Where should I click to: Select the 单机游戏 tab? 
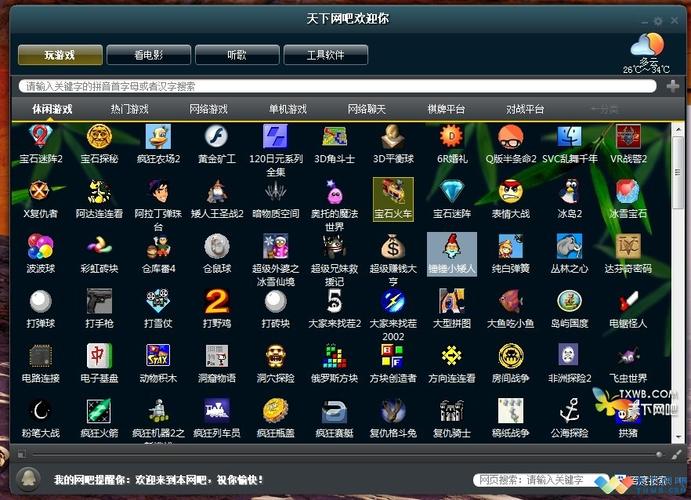point(288,109)
